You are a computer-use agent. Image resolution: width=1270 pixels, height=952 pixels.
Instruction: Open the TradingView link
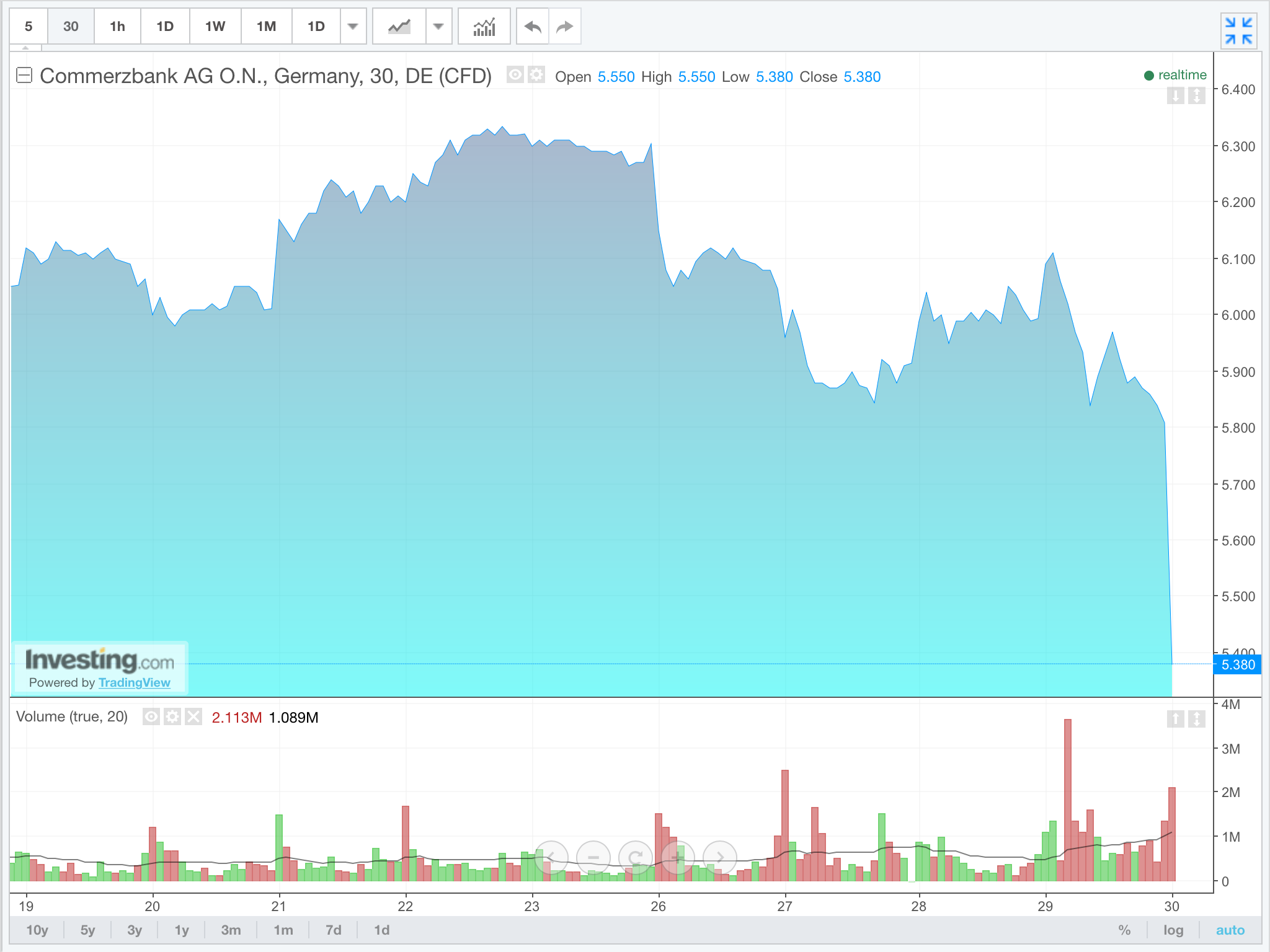tap(134, 682)
